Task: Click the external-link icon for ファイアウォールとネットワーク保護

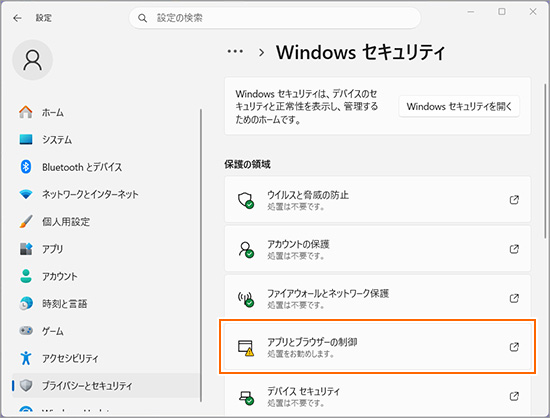Action: [x=514, y=298]
